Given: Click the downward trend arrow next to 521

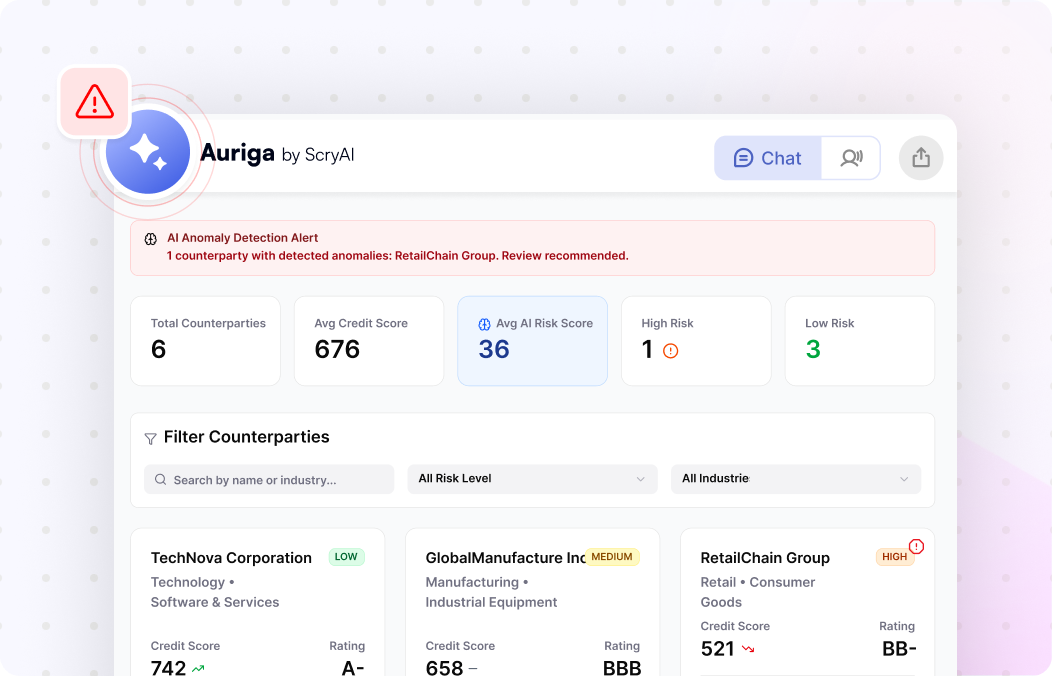Looking at the screenshot, I should 748,649.
